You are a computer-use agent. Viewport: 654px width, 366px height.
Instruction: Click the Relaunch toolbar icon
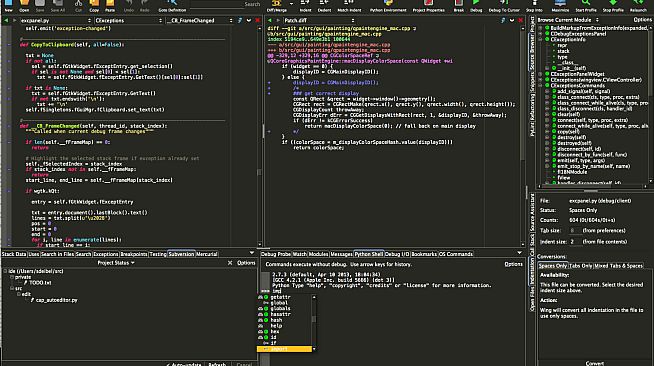tap(638, 4)
